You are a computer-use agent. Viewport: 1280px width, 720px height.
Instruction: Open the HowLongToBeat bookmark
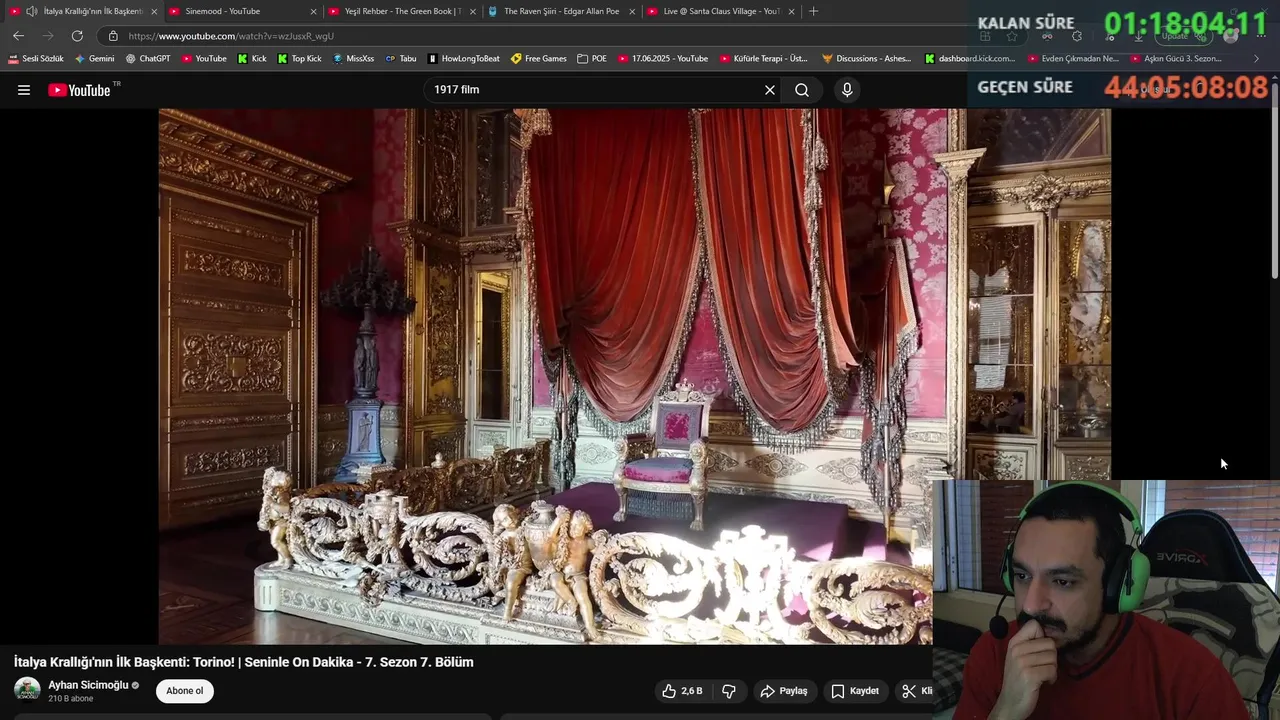(x=463, y=58)
